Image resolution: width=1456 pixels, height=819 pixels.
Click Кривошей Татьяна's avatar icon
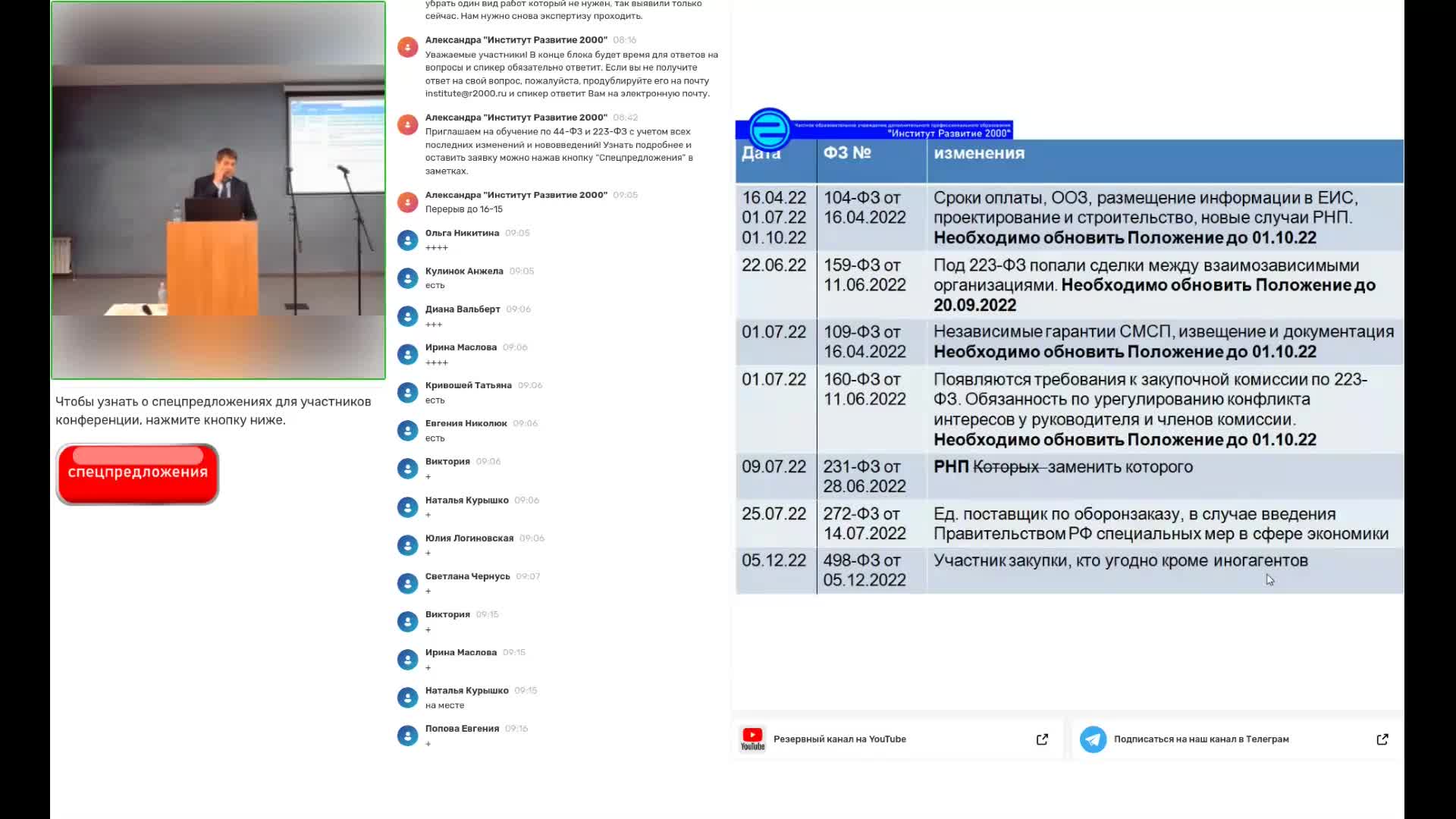pyautogui.click(x=407, y=392)
